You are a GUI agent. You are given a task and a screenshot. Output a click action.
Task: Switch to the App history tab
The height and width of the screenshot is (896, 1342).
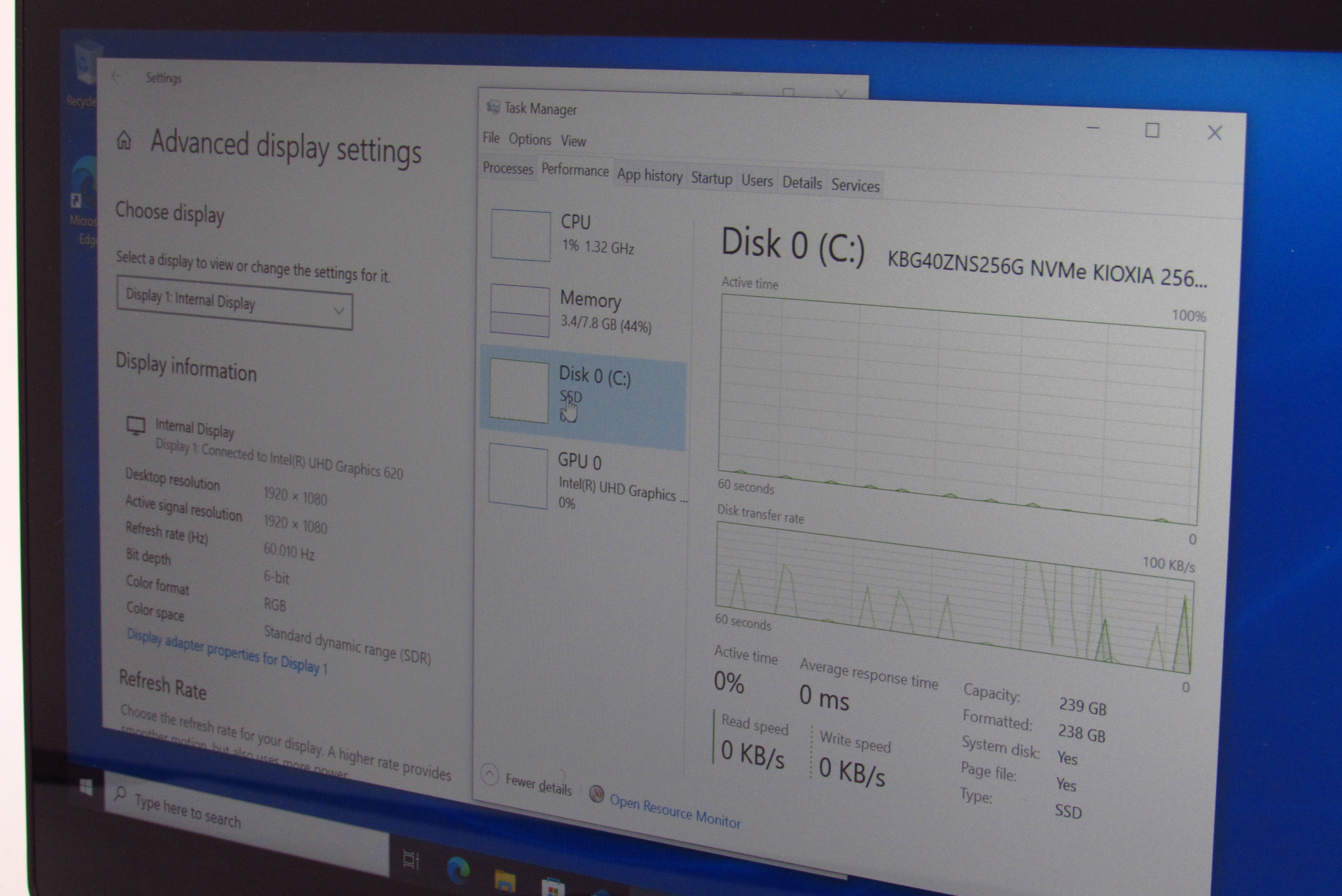coord(649,176)
